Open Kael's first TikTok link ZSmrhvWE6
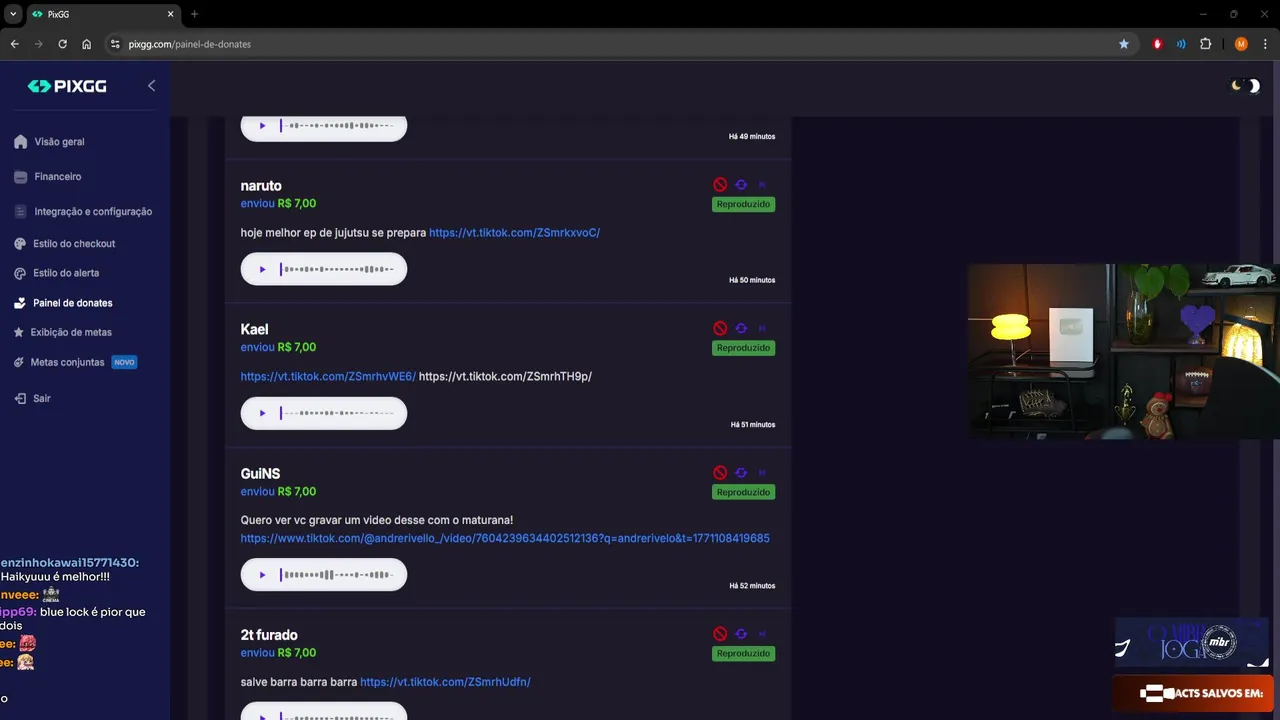Image resolution: width=1280 pixels, height=720 pixels. [x=328, y=377]
